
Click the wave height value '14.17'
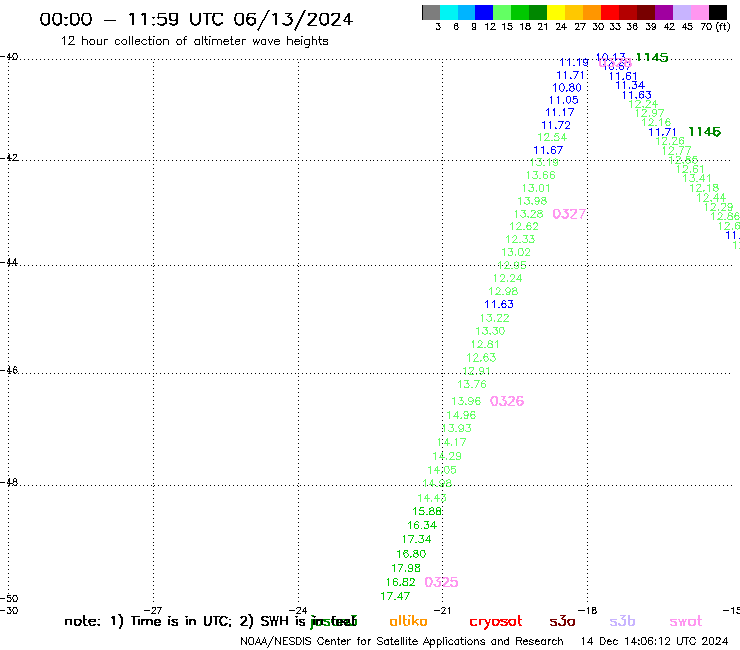pos(452,442)
